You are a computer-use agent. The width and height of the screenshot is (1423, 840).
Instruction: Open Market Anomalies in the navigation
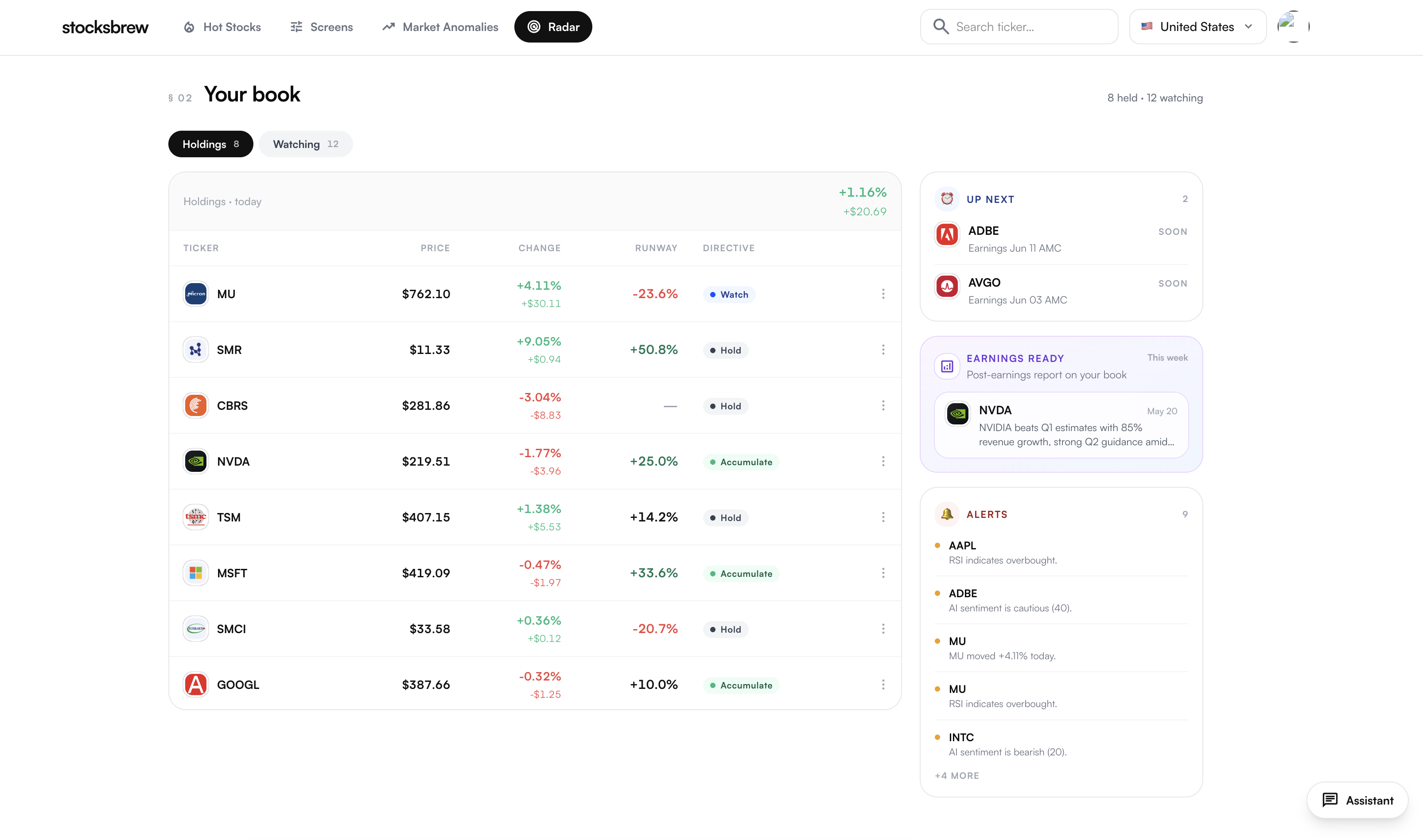440,27
